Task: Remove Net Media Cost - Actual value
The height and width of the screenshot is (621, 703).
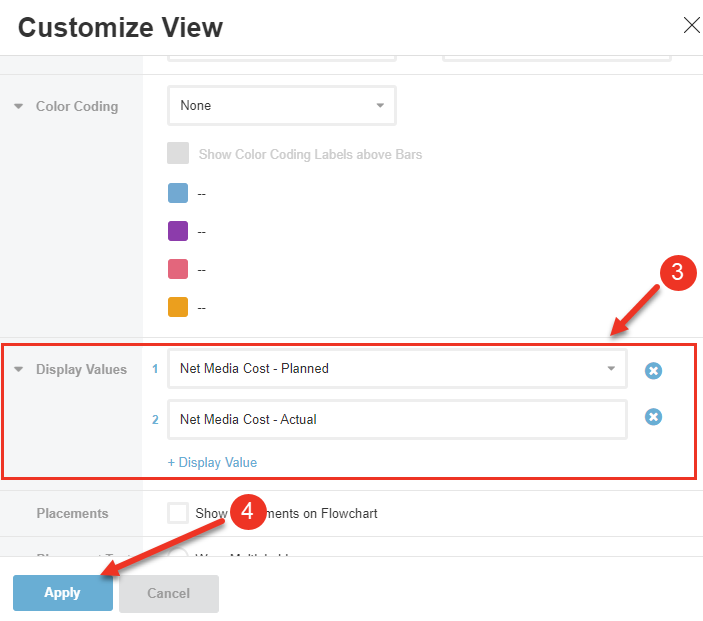Action: (x=653, y=417)
